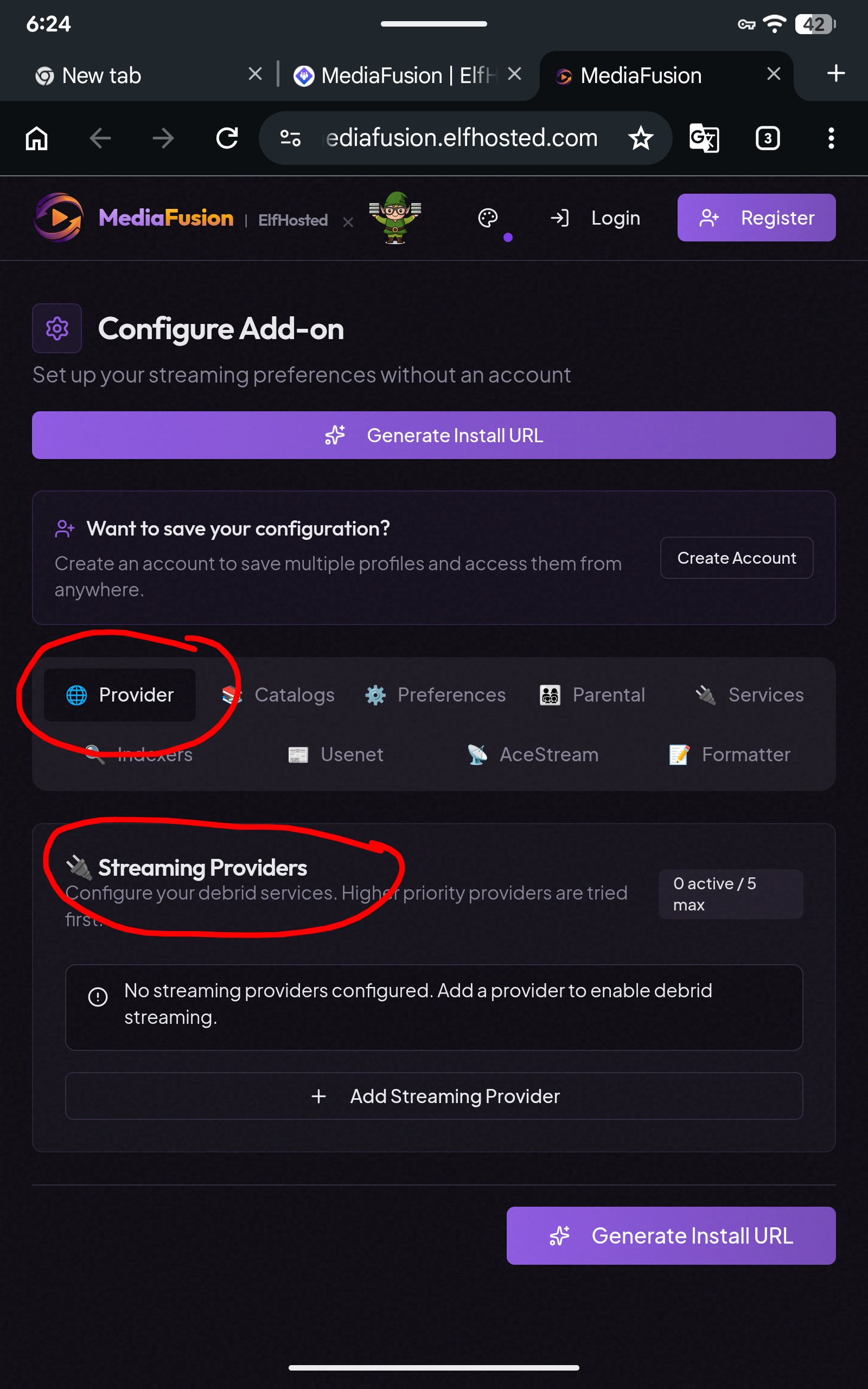Open browser three-dot overflow menu
Viewport: 868px width, 1389px height.
(831, 138)
